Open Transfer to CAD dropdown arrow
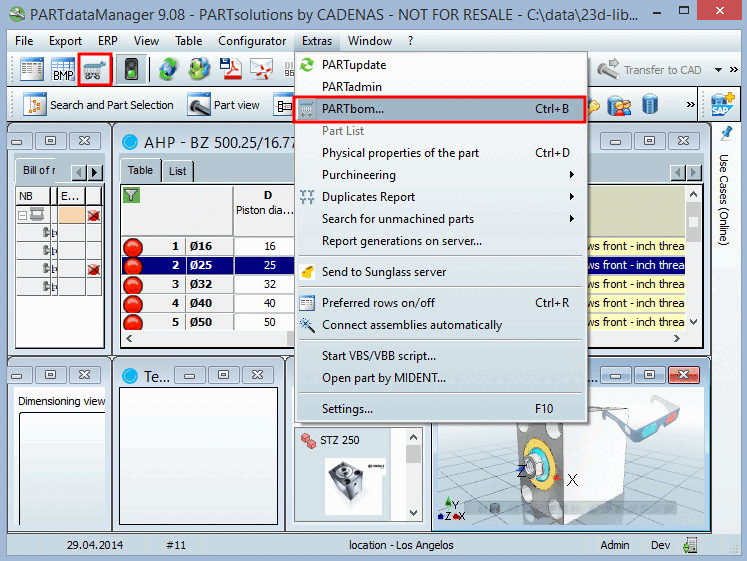The height and width of the screenshot is (561, 747). coord(718,70)
